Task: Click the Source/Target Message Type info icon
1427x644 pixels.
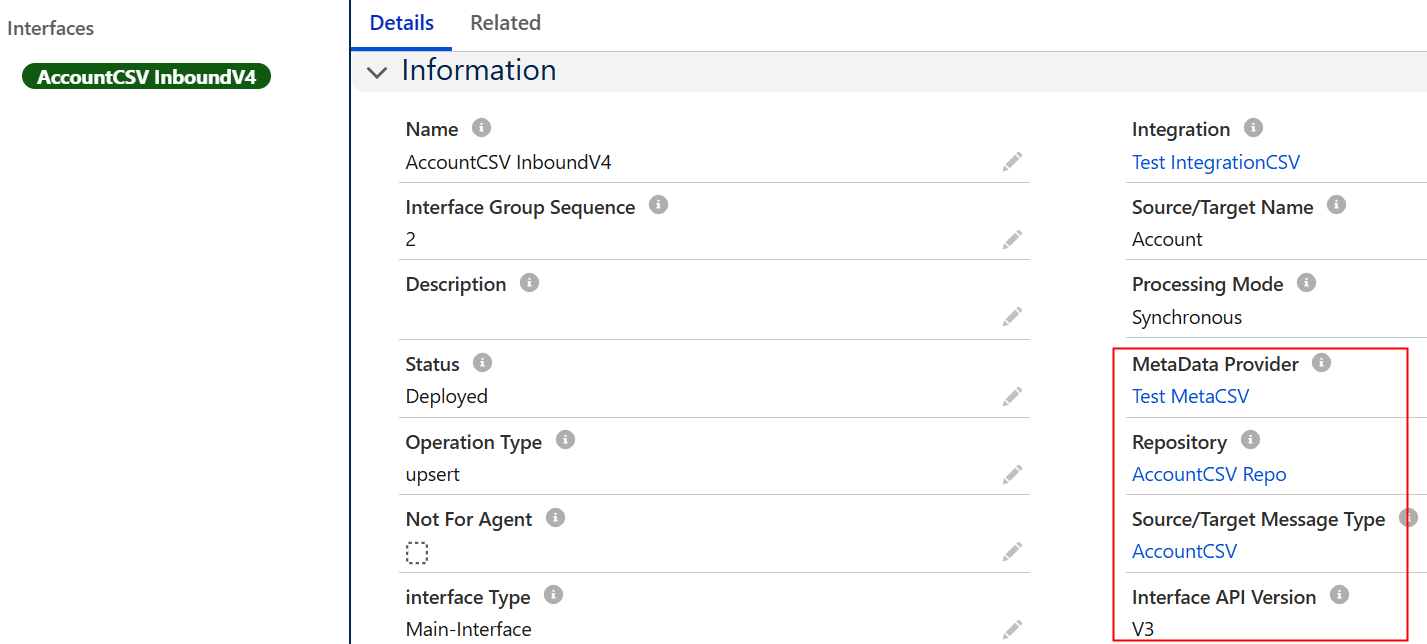Action: click(x=1408, y=518)
